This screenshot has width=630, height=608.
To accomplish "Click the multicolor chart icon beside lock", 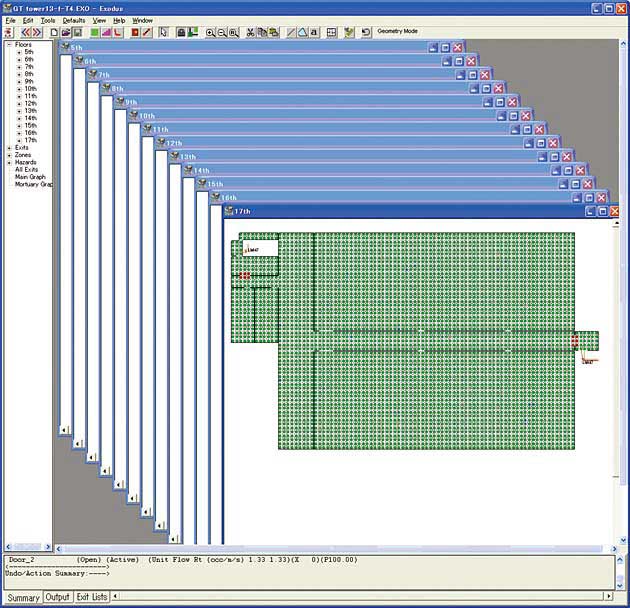I will coord(193,33).
